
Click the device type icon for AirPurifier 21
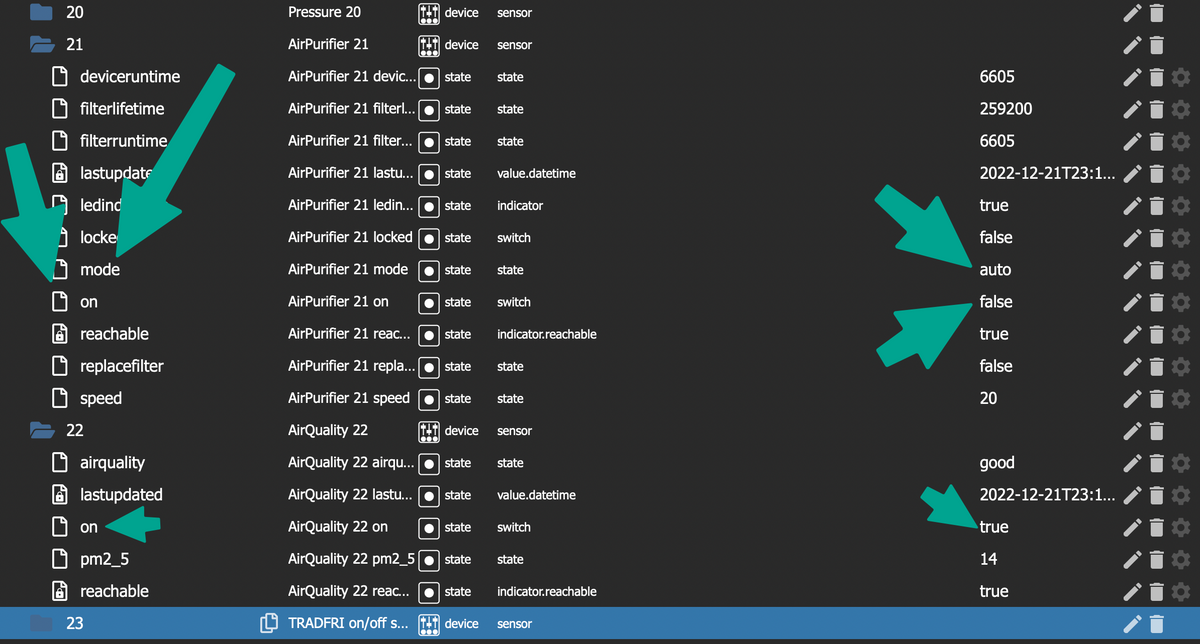(429, 45)
